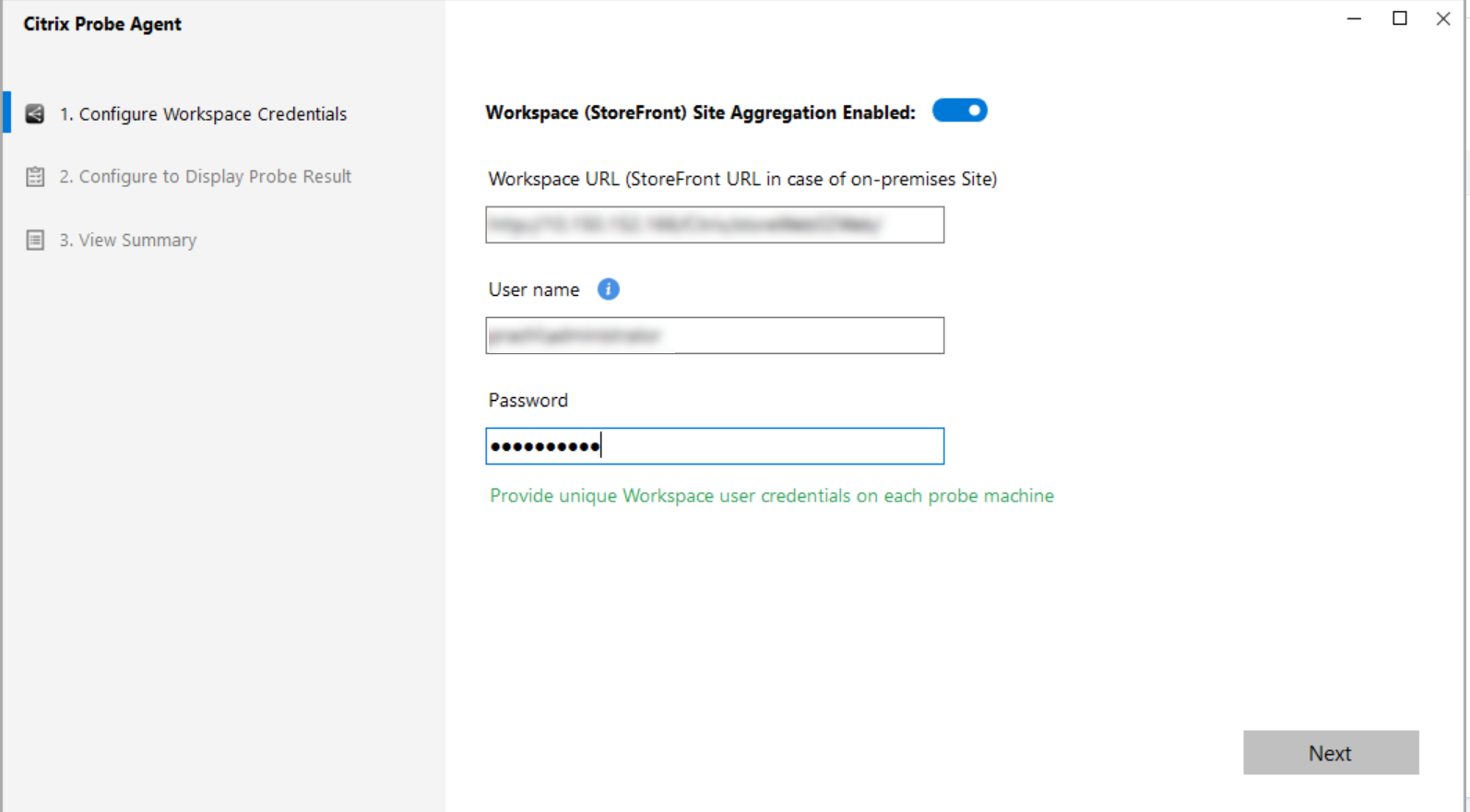This screenshot has height=812, width=1470.
Task: Open the User name info tooltip icon
Action: (608, 289)
